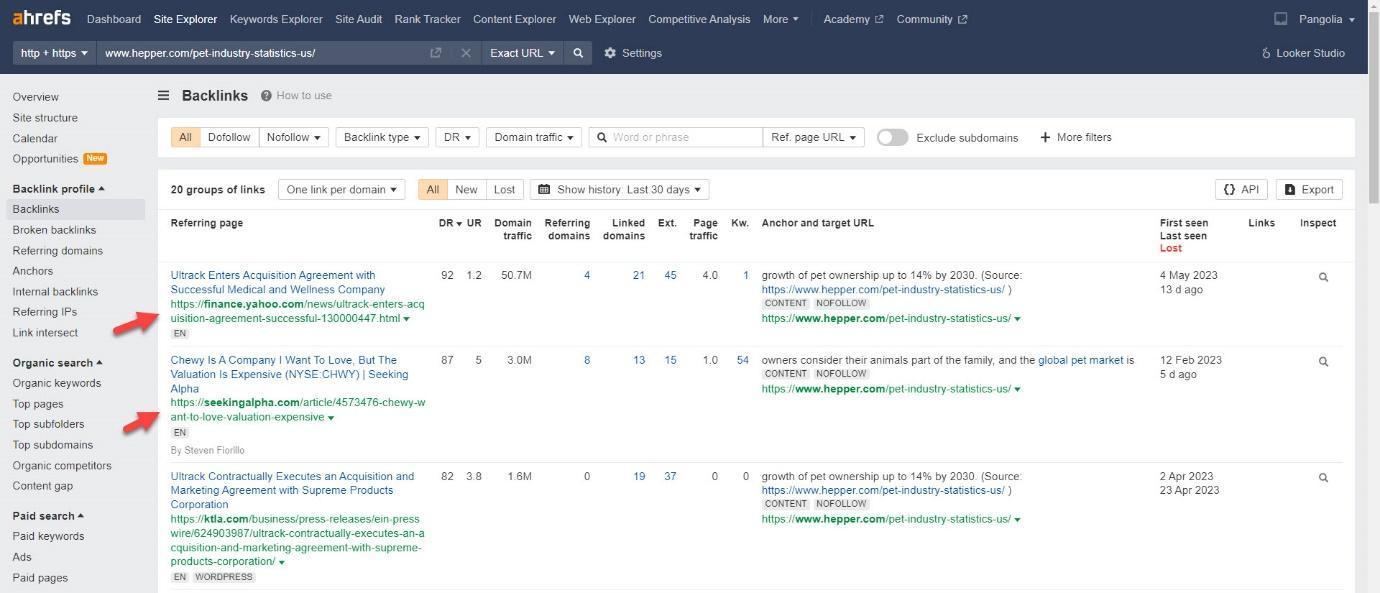The image size is (1380, 593).
Task: Click the Ahrefs logo
Action: click(41, 18)
